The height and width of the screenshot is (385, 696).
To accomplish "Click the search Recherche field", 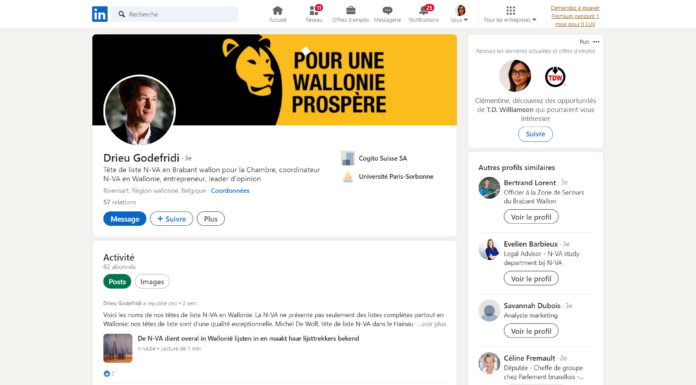I will coord(174,14).
